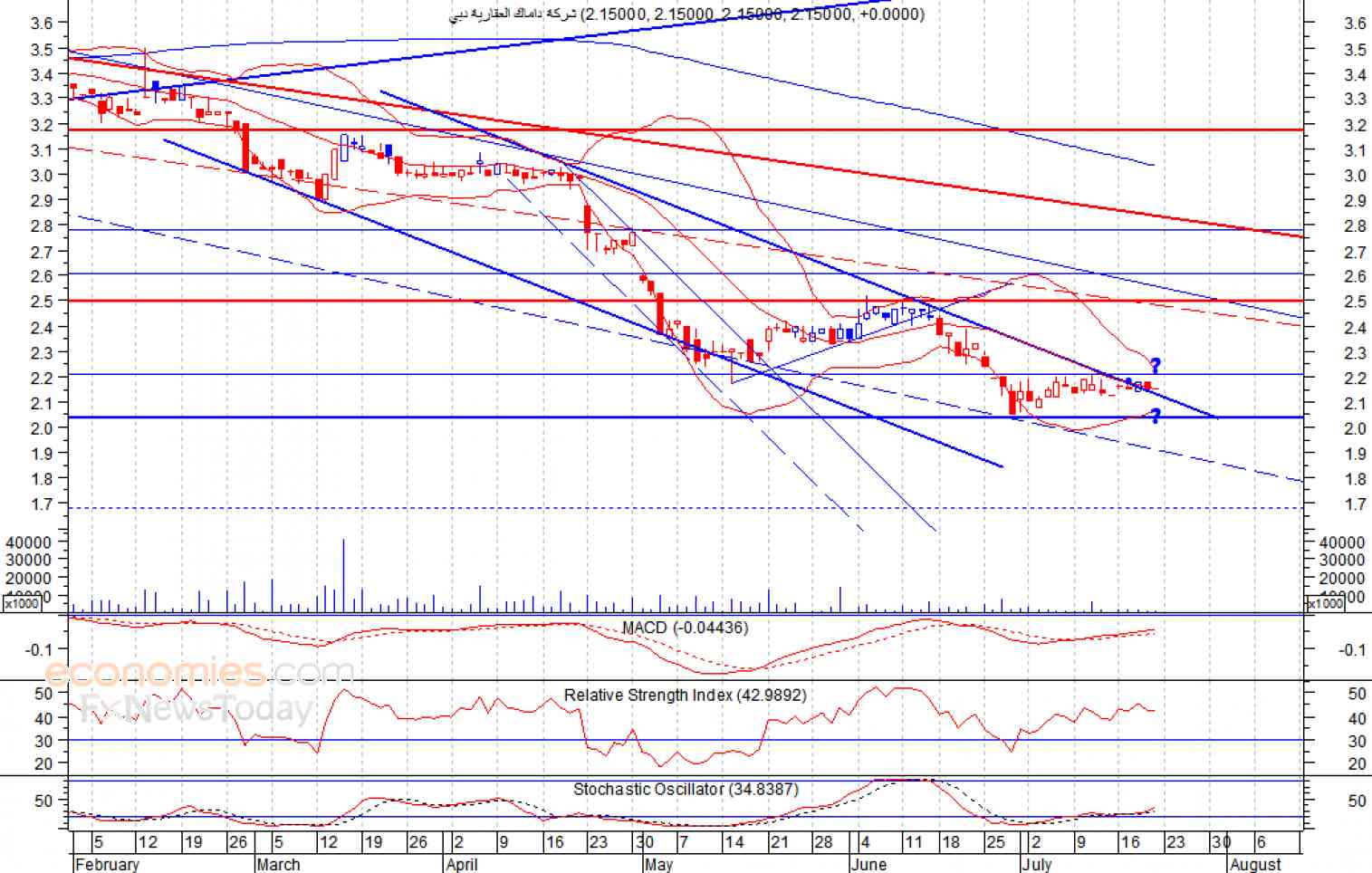Click the upper blue question mark near 2.2
This screenshot has width=1372, height=873.
click(x=1156, y=366)
